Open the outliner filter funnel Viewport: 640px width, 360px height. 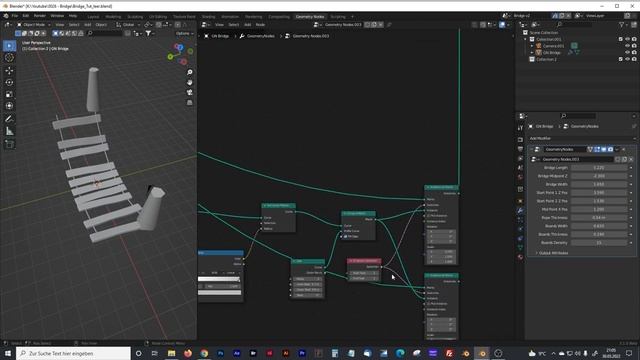[x=622, y=25]
